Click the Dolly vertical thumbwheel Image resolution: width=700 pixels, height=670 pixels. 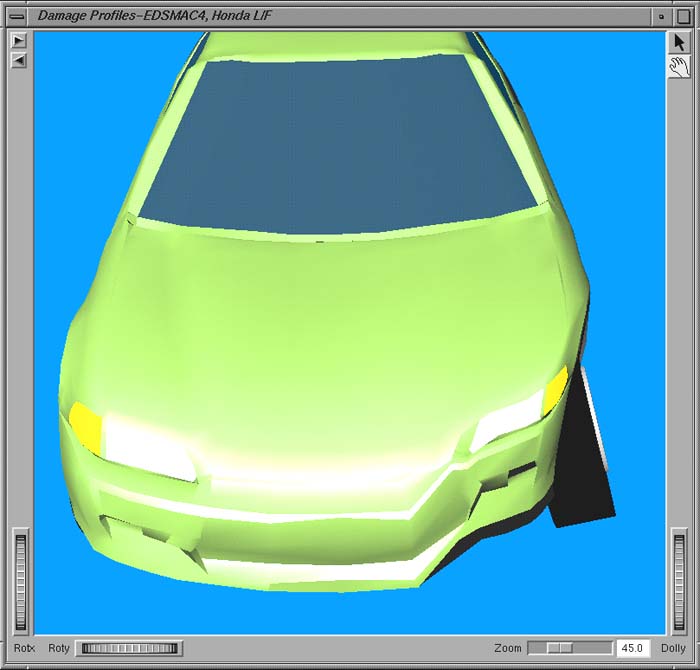680,581
